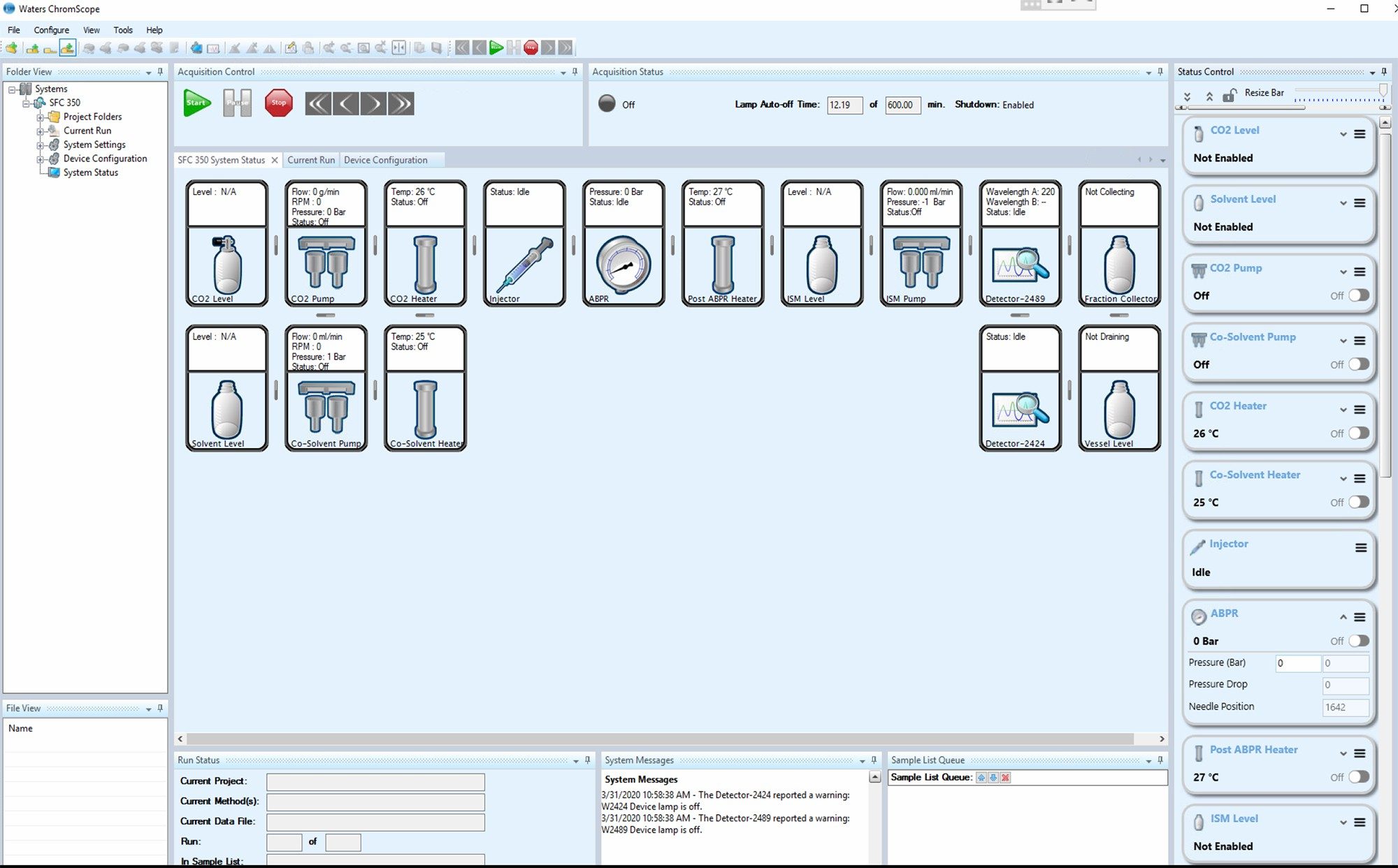Open the CO2 Heater card menu
Screen dimensions: 1398x868
(1360, 410)
